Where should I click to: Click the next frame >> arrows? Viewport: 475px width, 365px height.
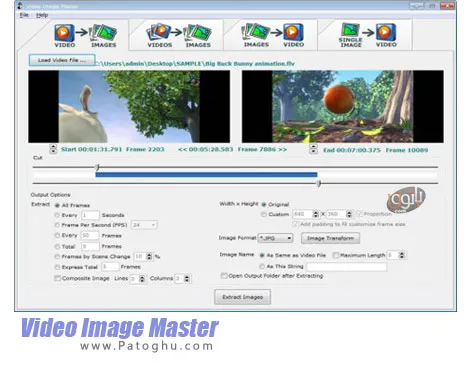click(283, 149)
